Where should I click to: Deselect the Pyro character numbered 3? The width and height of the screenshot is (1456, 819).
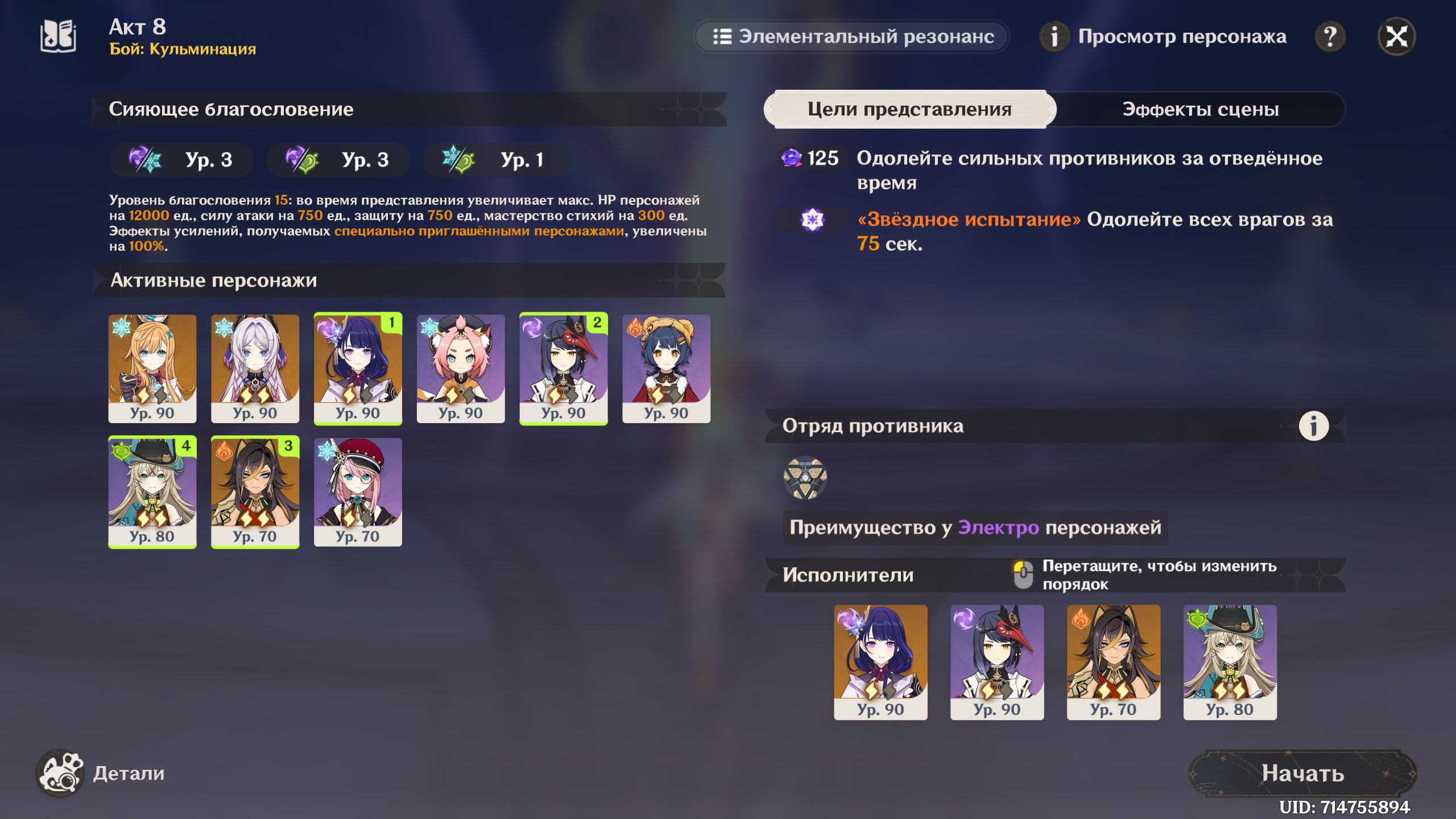(x=255, y=492)
